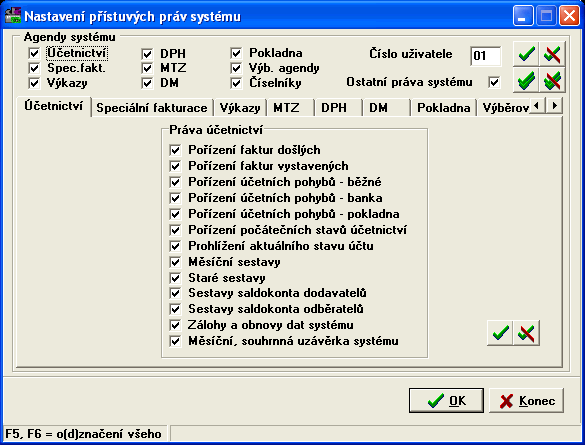Screen dimensions: 585x445
Task: Click the application icon in title bar
Action: [13, 16]
